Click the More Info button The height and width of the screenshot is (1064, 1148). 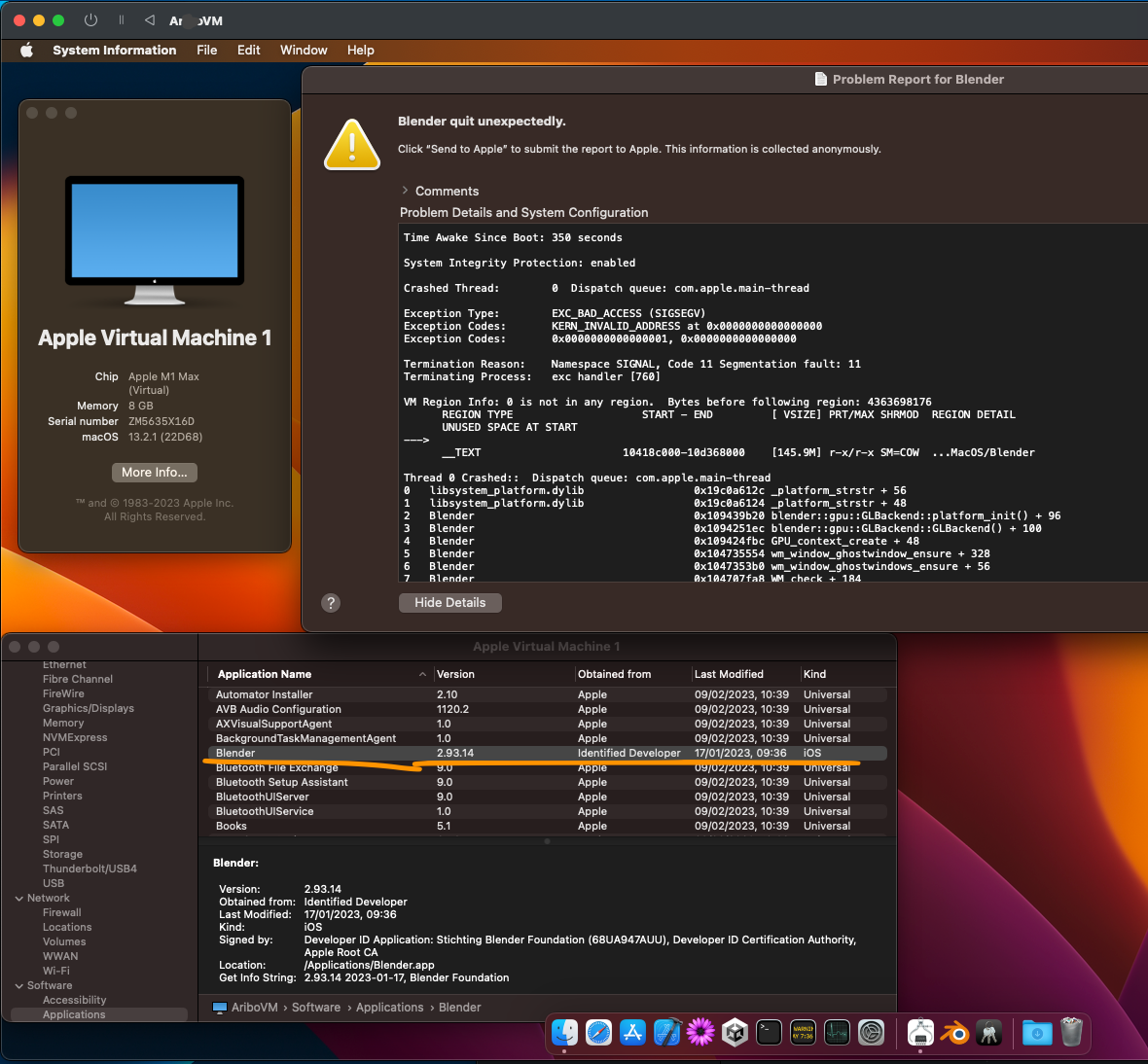[x=154, y=472]
